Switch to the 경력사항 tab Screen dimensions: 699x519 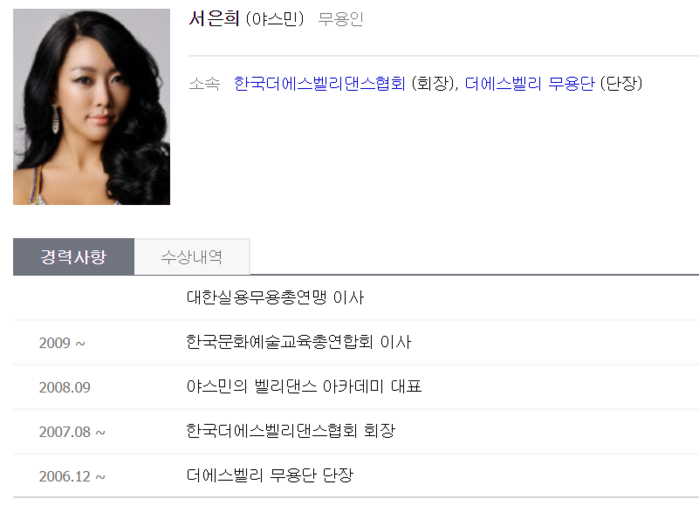[74, 257]
